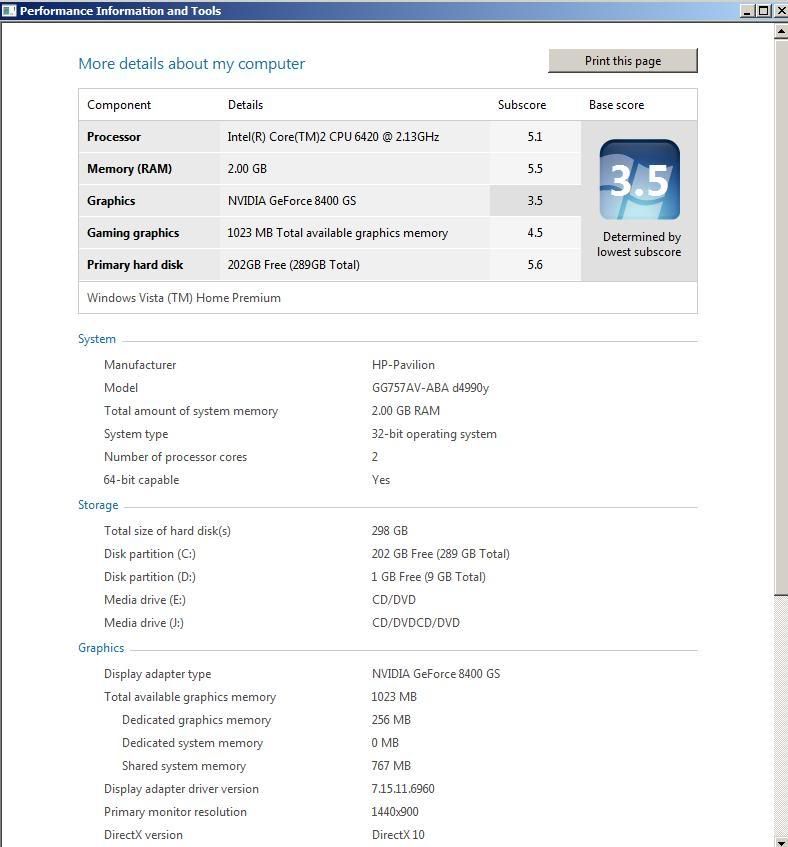Click the memory subscore 5.5
Image resolution: width=788 pixels, height=847 pixels.
click(x=535, y=169)
